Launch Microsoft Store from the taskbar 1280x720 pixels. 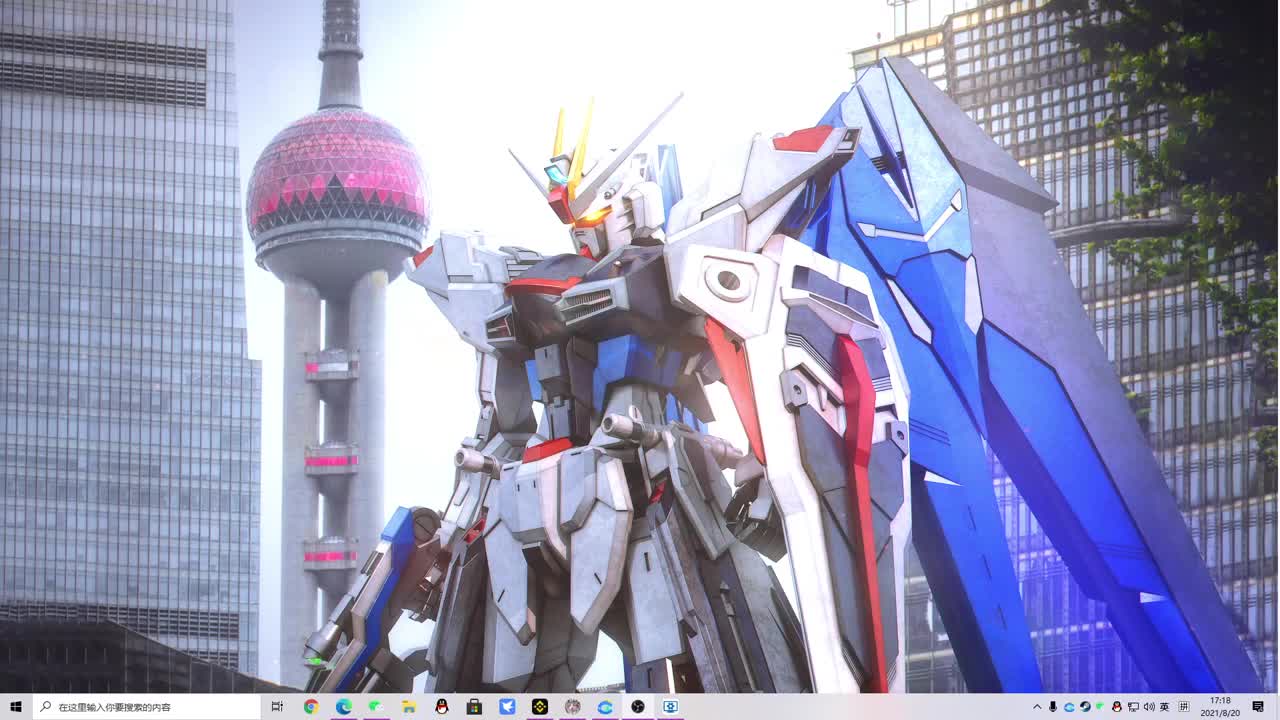474,706
